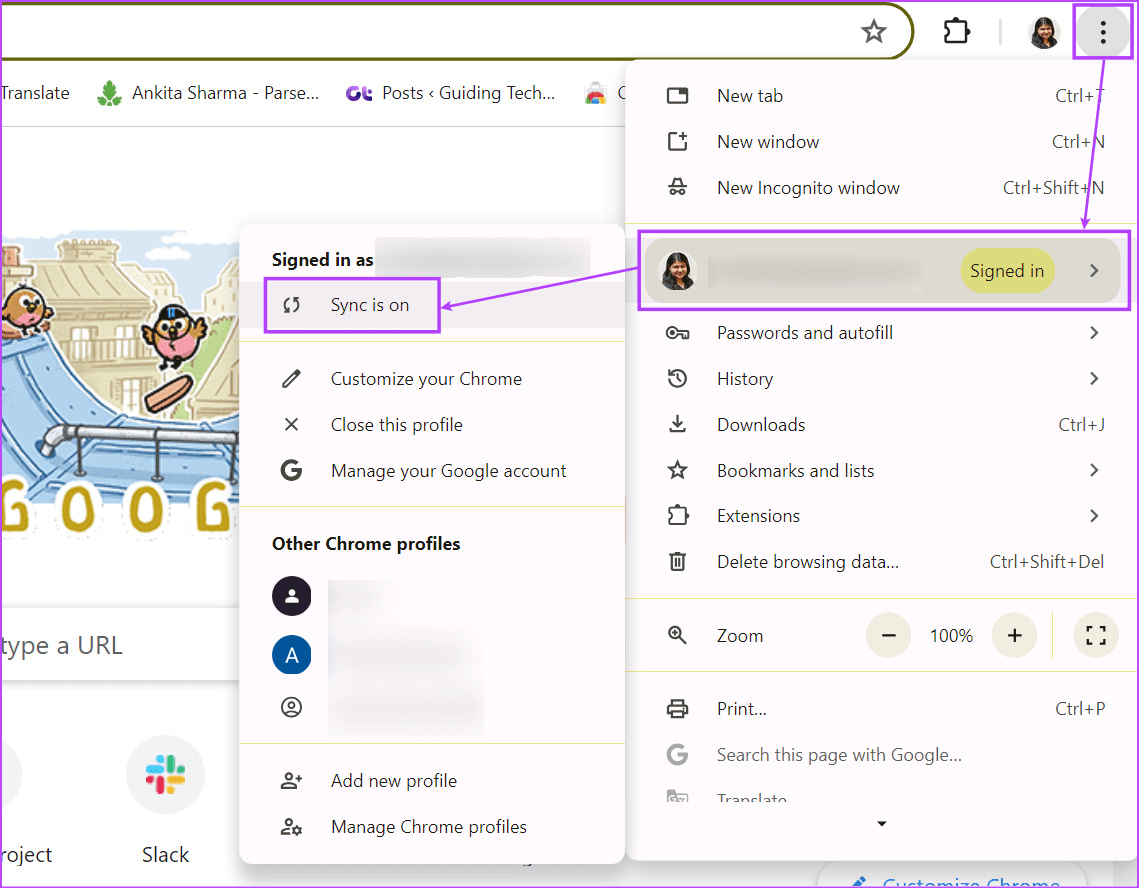Click the down chevron at menu bottom
The image size is (1139, 888).
(x=881, y=823)
